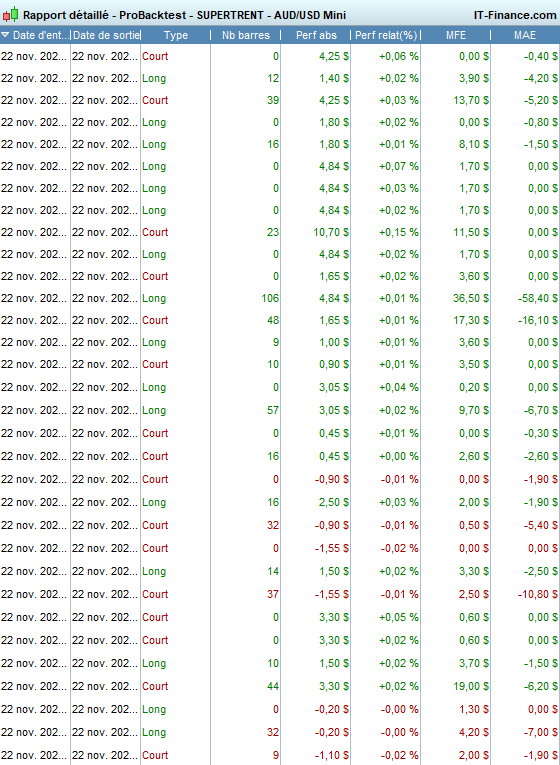Select the Nb barres cell showing 12
This screenshot has height=765, width=560.
pos(273,78)
